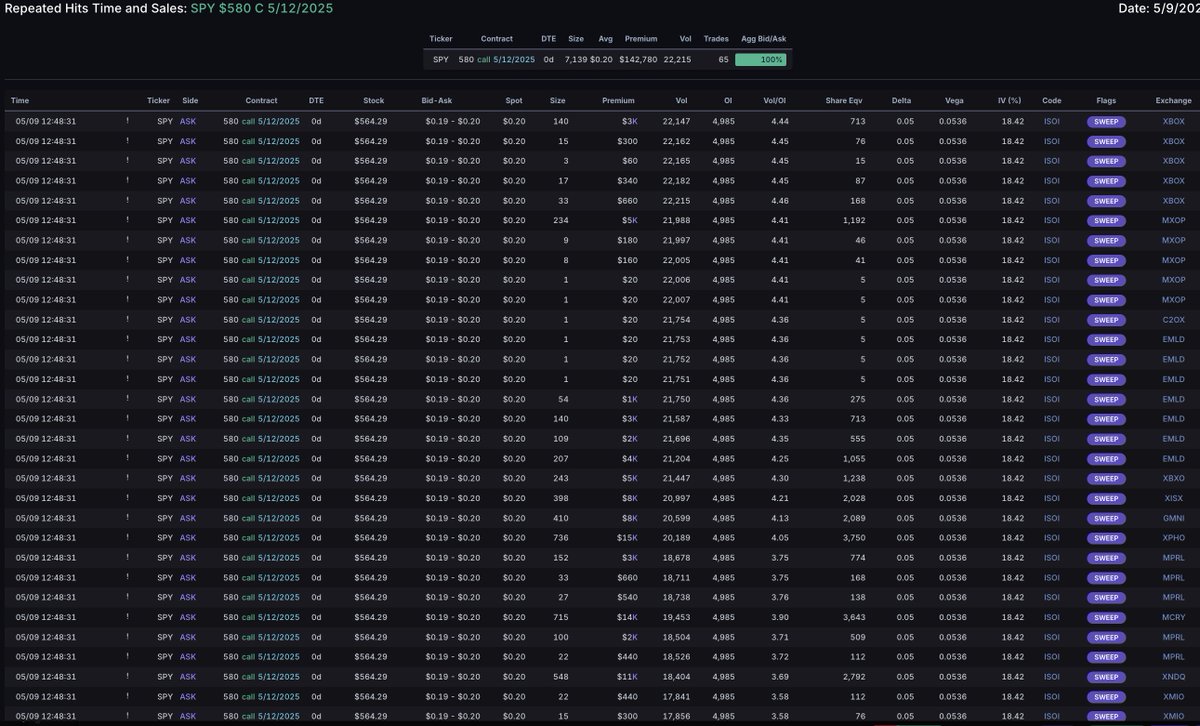Screen dimensions: 1200x726
Task: Click the ISOI code in the 21,447 volume row
Action: click(1051, 478)
